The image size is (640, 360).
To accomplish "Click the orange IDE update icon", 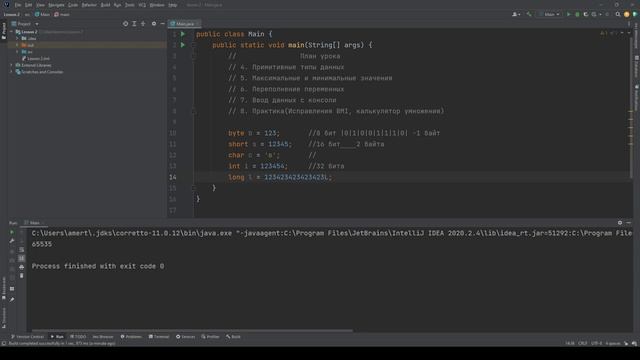I will click(x=627, y=14).
